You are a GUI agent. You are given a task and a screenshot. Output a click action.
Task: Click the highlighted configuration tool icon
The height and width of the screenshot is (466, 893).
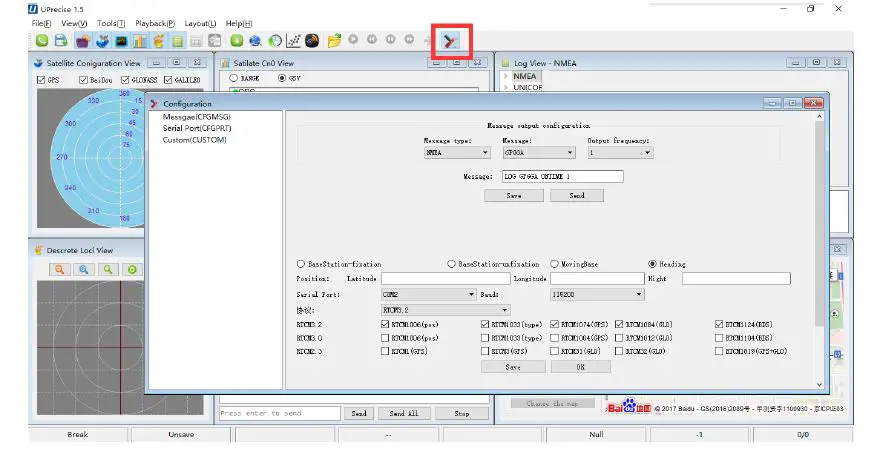point(451,41)
